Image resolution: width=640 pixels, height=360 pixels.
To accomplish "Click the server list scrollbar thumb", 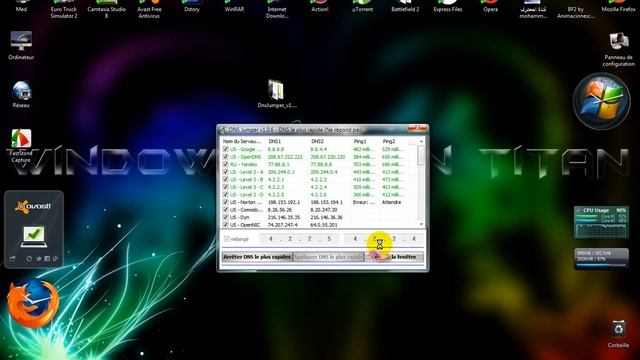I will point(421,156).
